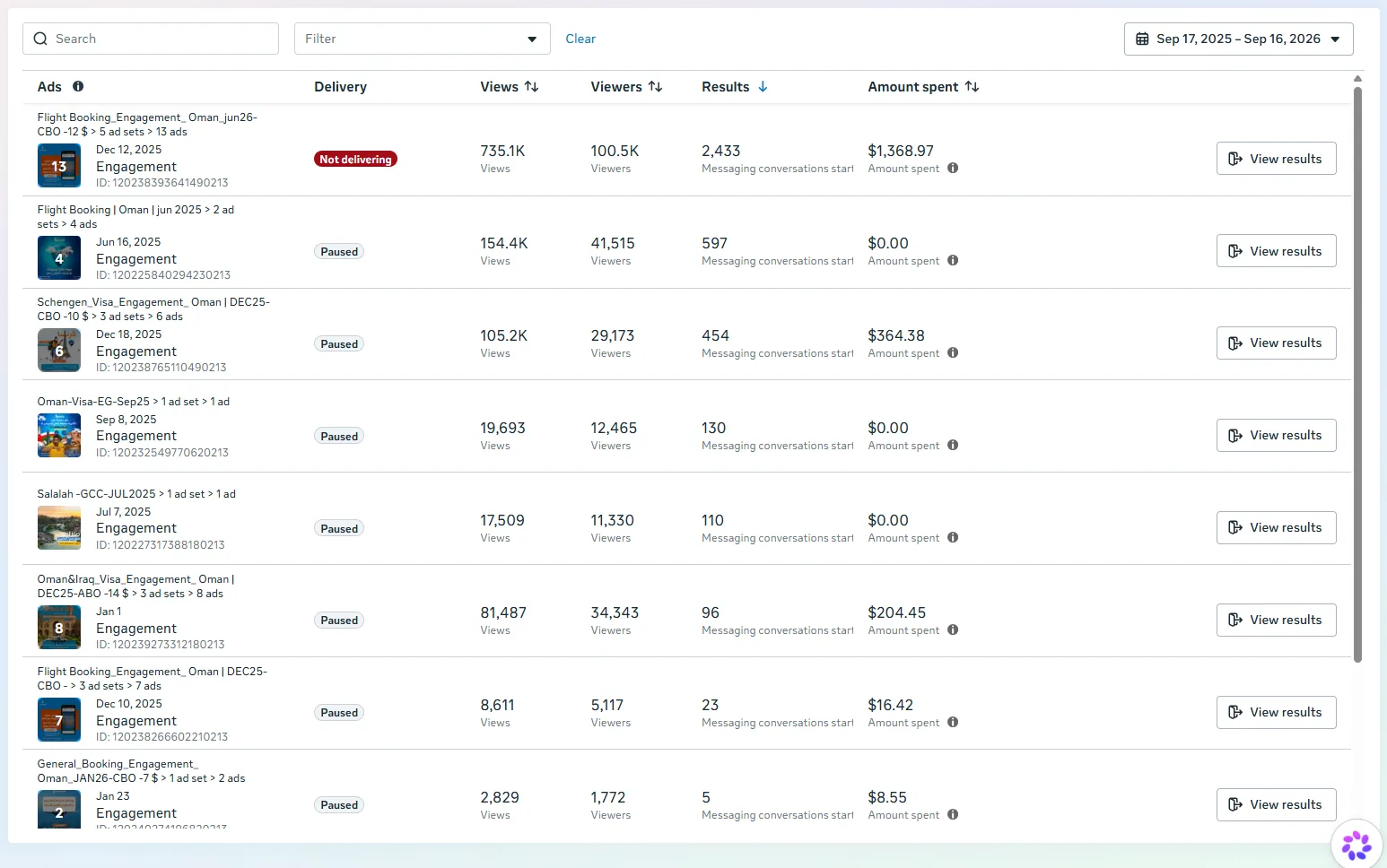Open the assistant icon at bottom right
Image resolution: width=1387 pixels, height=868 pixels.
tap(1356, 844)
